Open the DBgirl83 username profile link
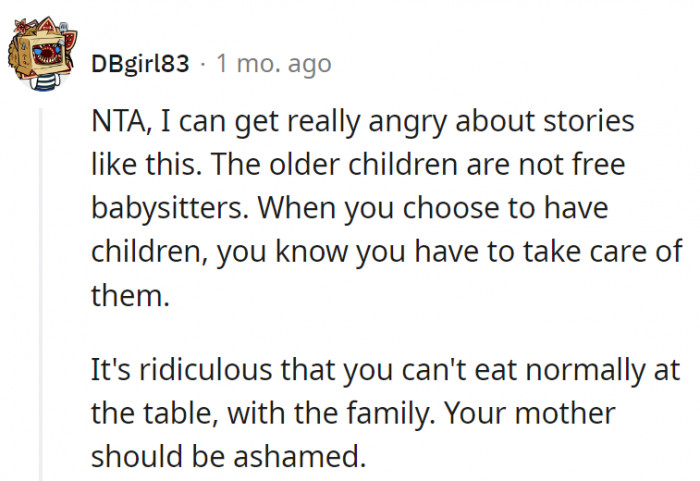 pos(141,65)
